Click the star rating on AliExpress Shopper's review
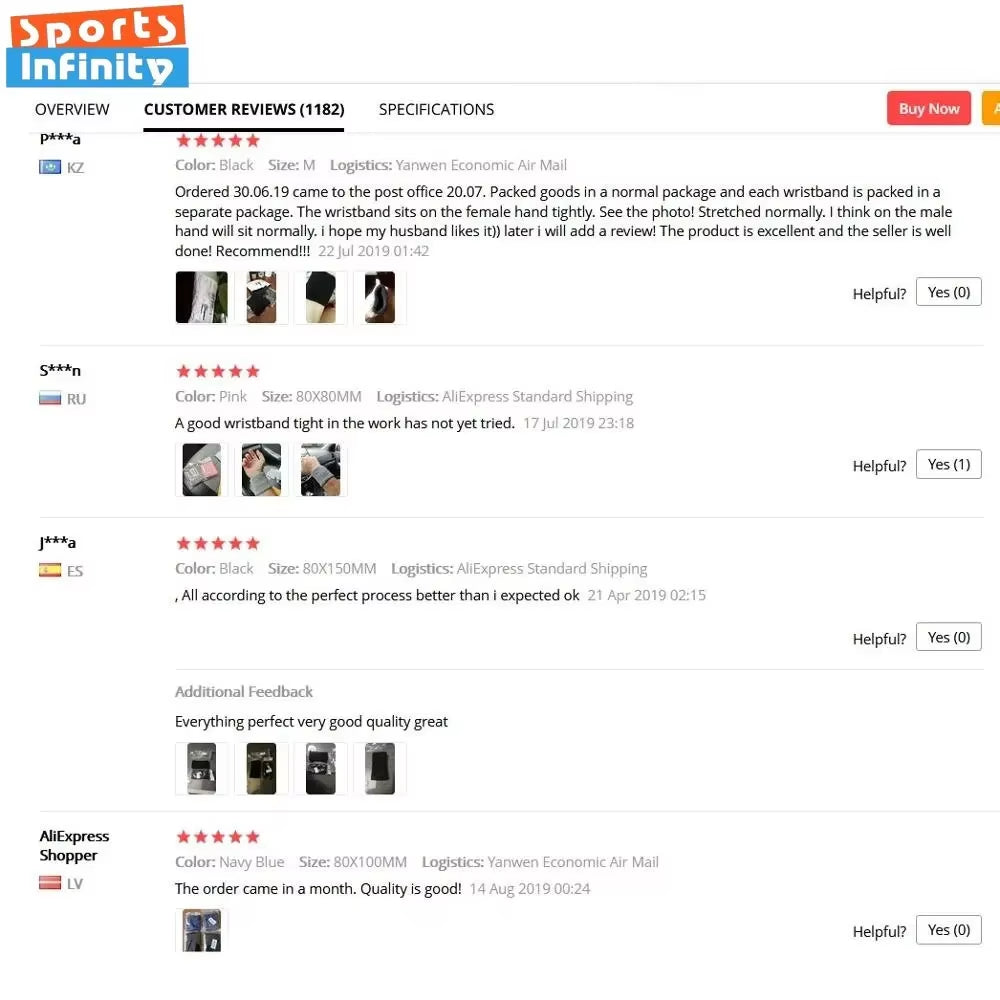Viewport: 1000px width, 1000px height. coord(218,837)
